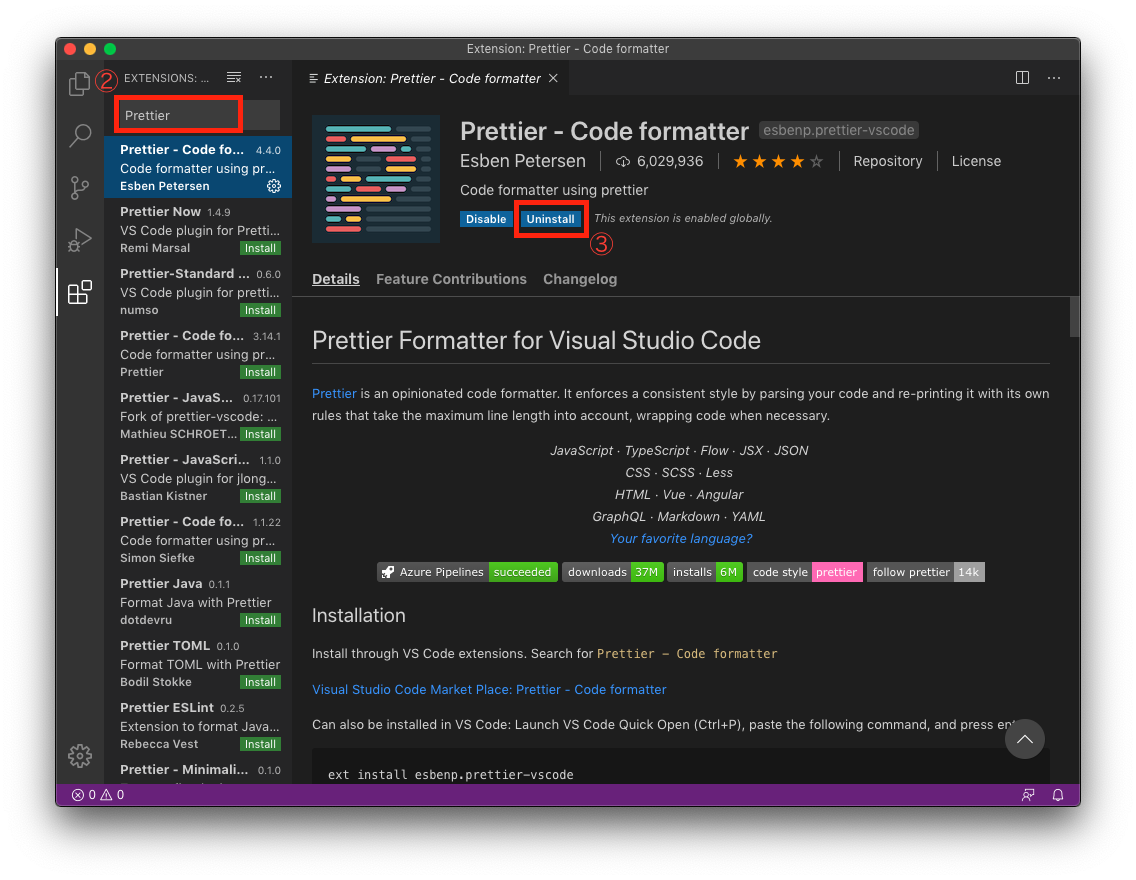1136x880 pixels.
Task: Click the ext install command code block
Action: click(680, 768)
